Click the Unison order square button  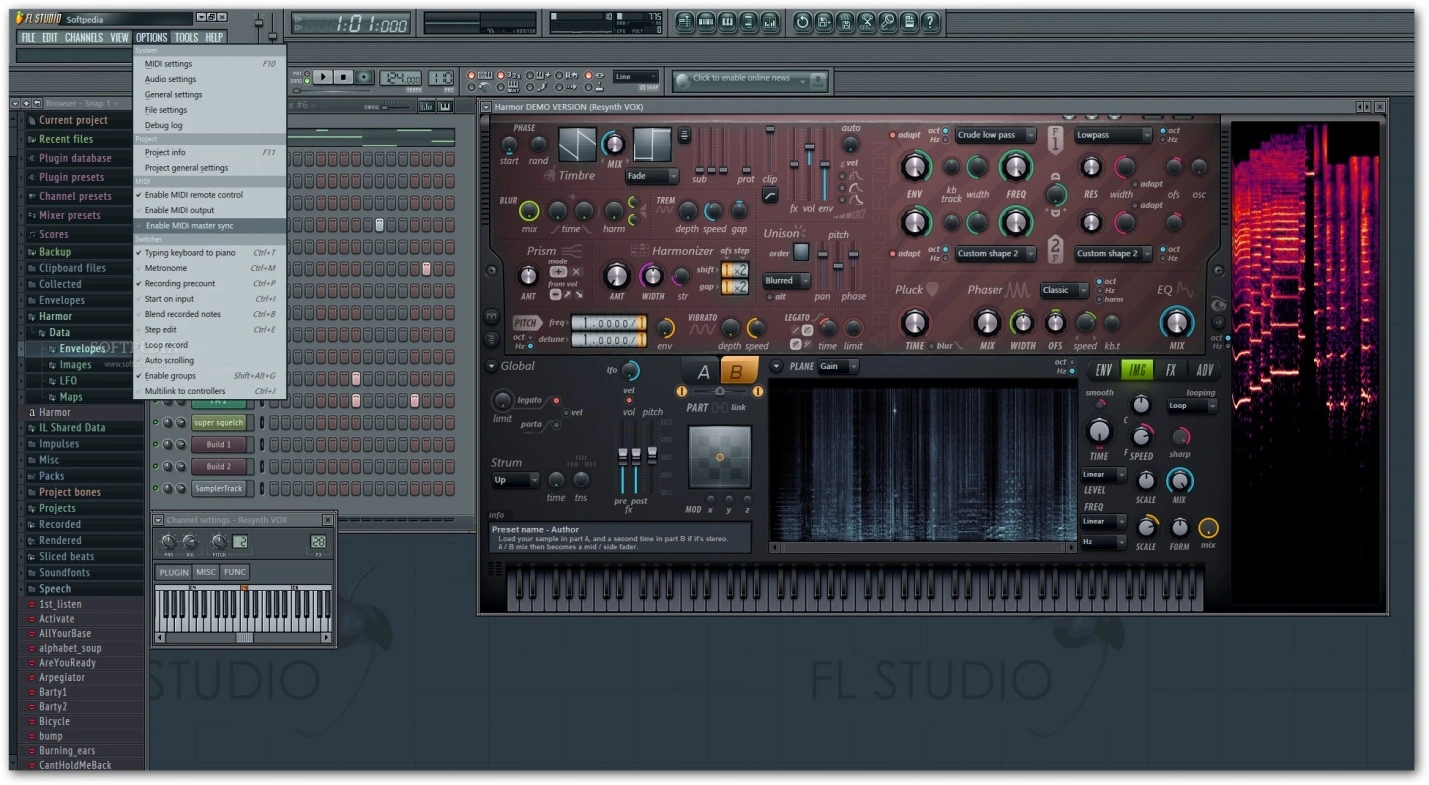click(x=801, y=252)
